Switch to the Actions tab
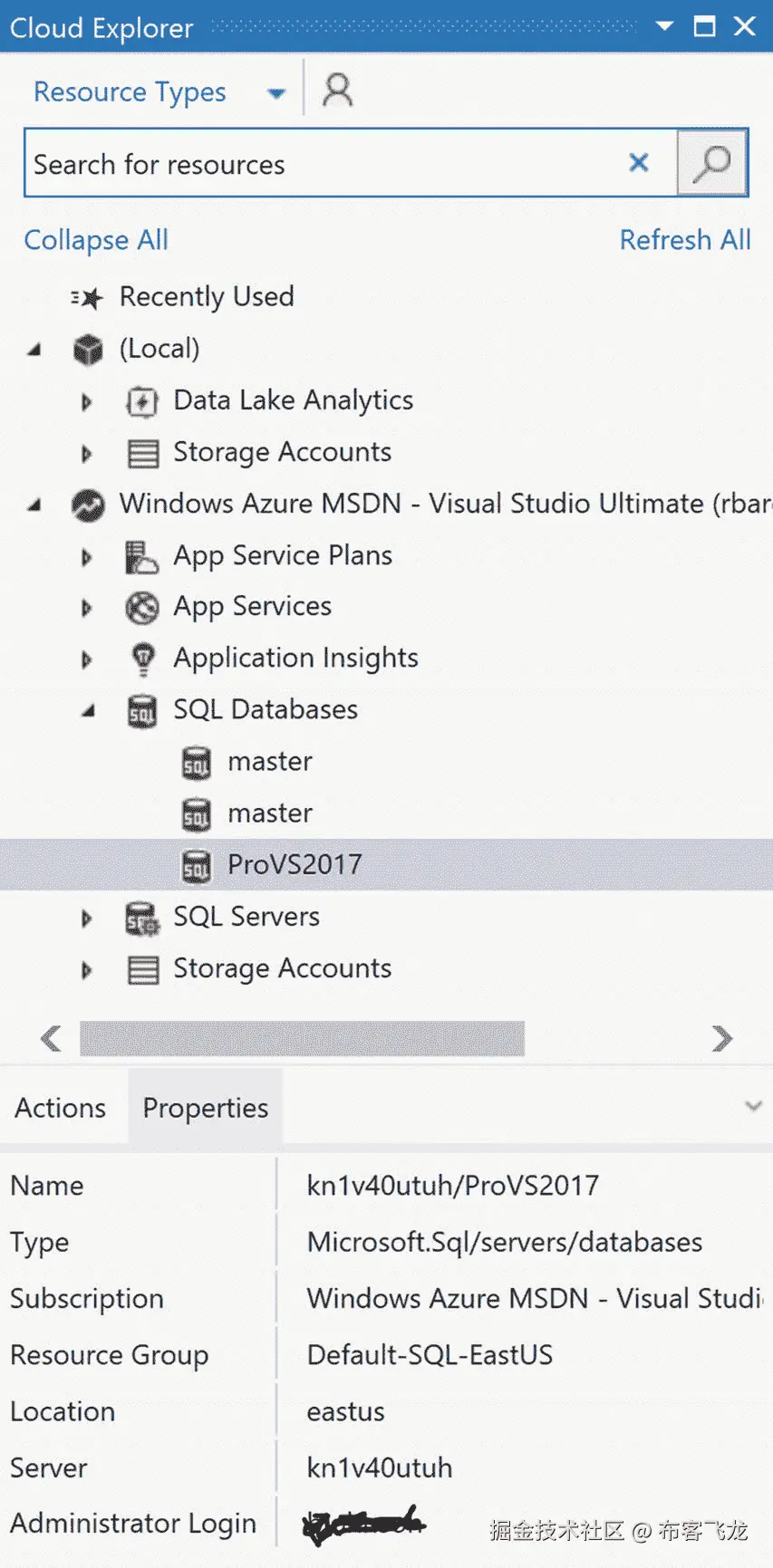773x1568 pixels. (x=61, y=1108)
